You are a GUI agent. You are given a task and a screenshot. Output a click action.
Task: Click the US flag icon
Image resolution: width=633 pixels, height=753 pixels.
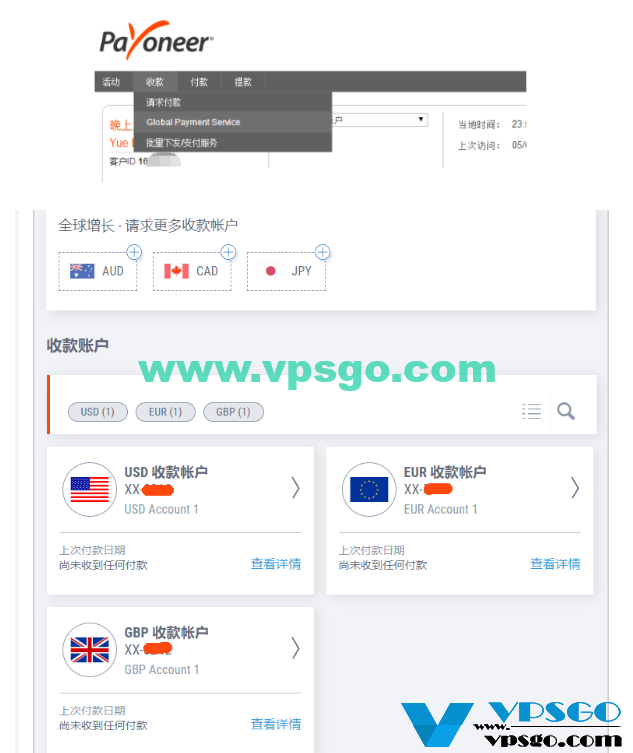click(x=90, y=489)
